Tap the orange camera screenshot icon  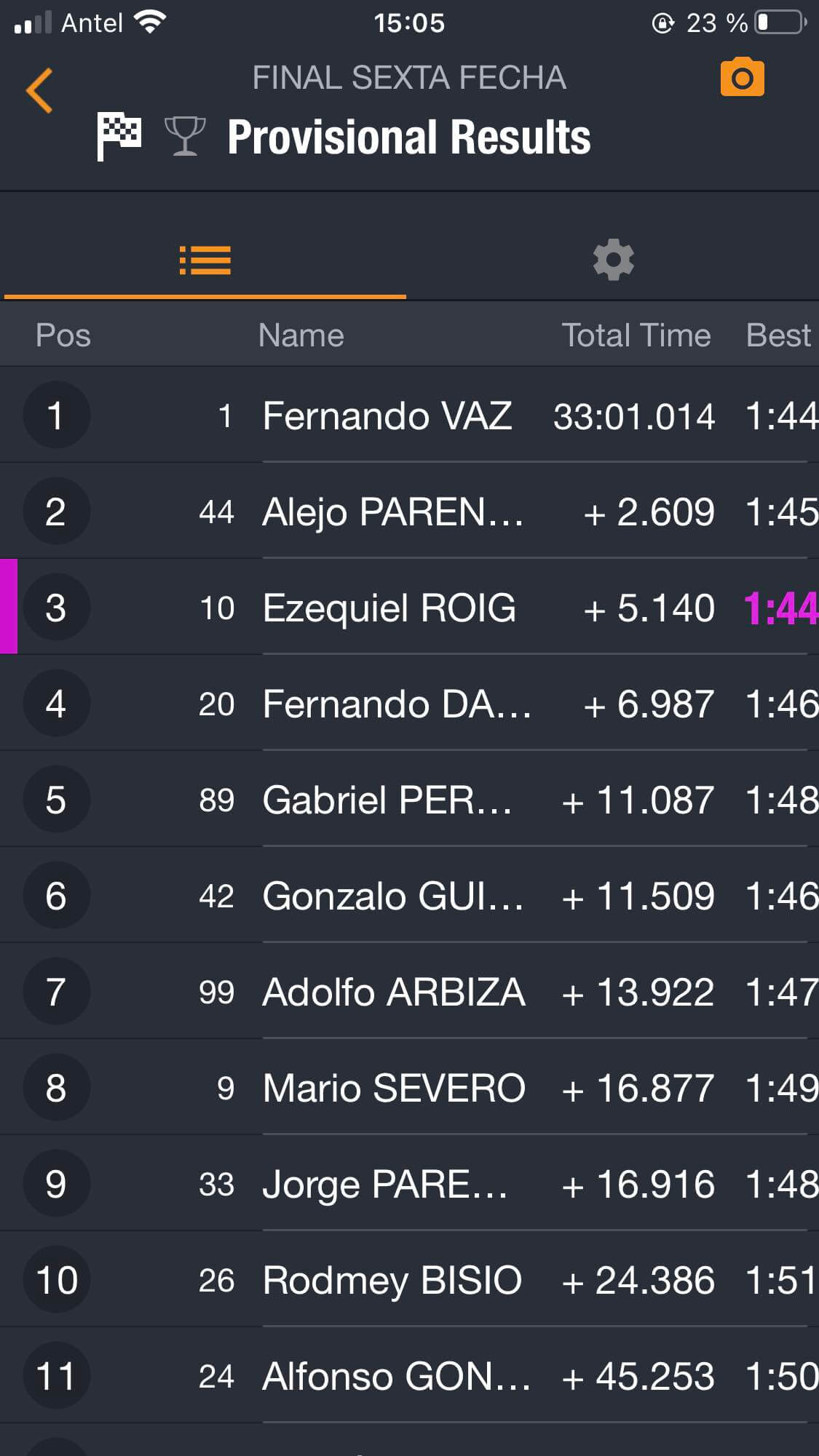coord(742,77)
